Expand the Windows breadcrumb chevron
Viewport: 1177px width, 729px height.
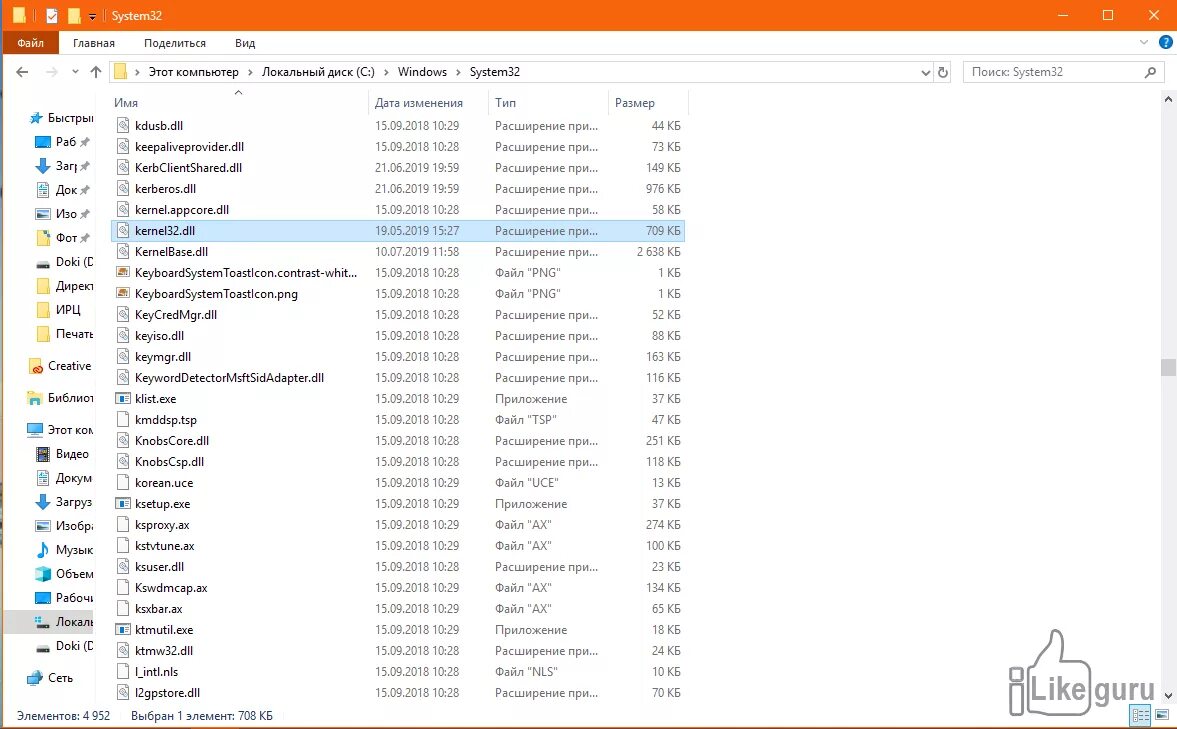point(458,72)
